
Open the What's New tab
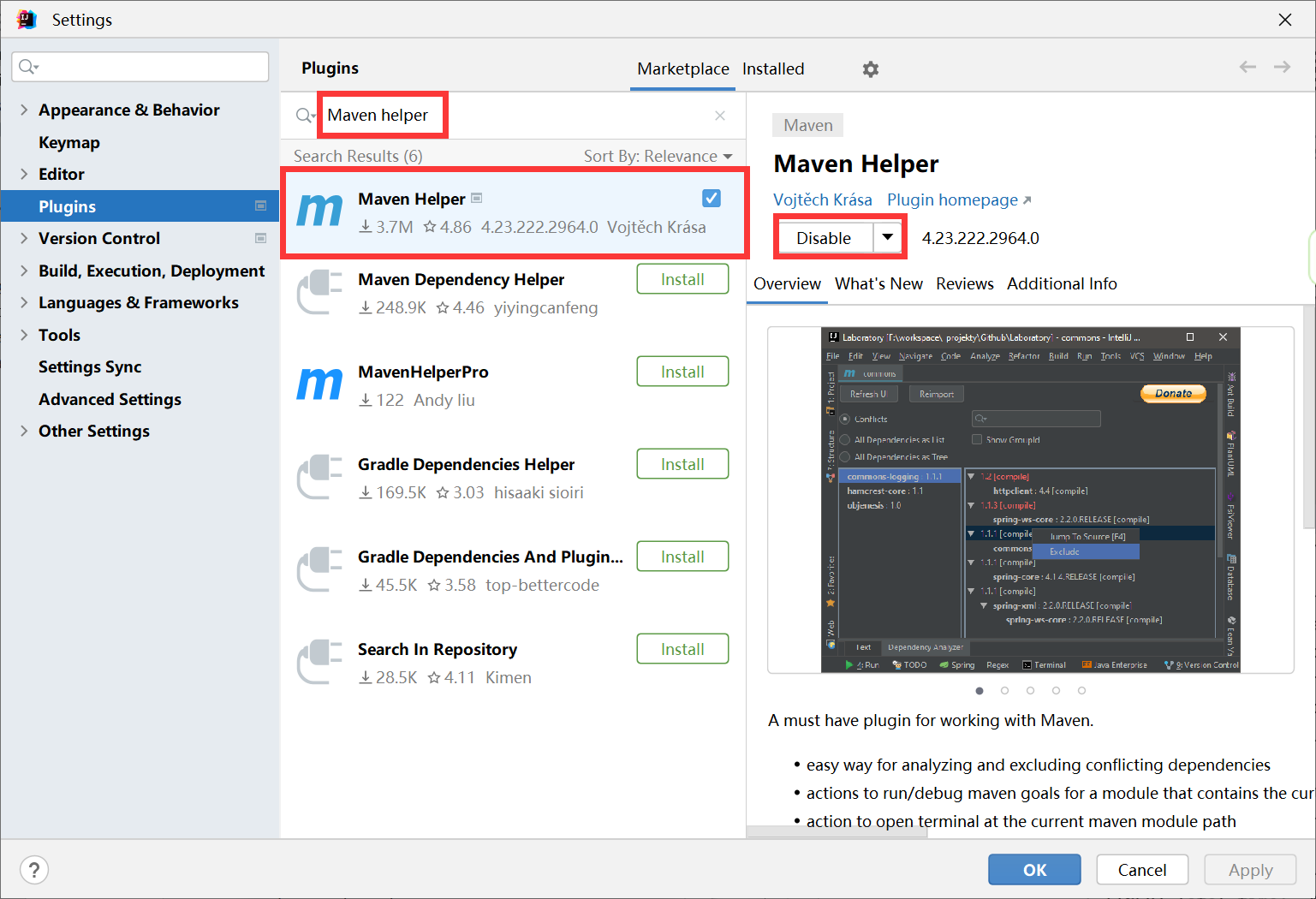coord(878,283)
